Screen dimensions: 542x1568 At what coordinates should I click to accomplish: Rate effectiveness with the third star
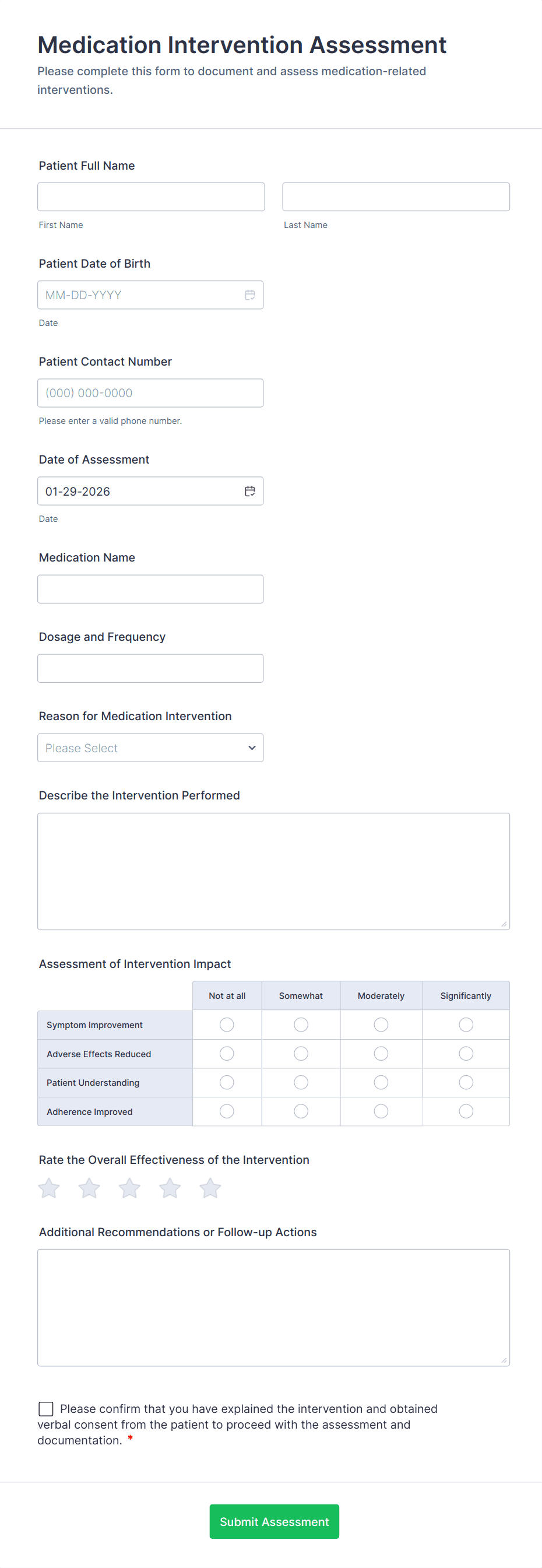tap(129, 1188)
